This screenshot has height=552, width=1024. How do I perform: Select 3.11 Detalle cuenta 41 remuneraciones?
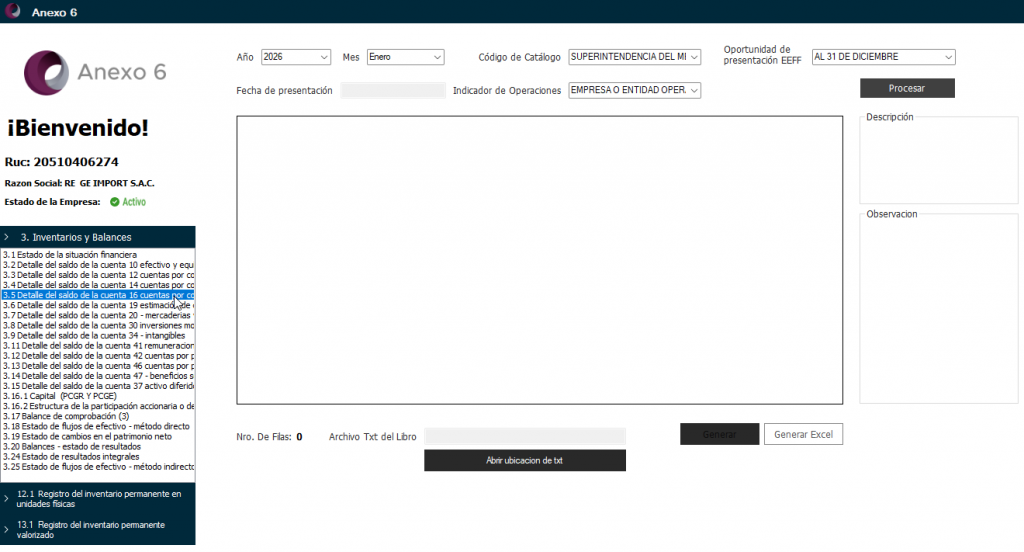pos(98,346)
